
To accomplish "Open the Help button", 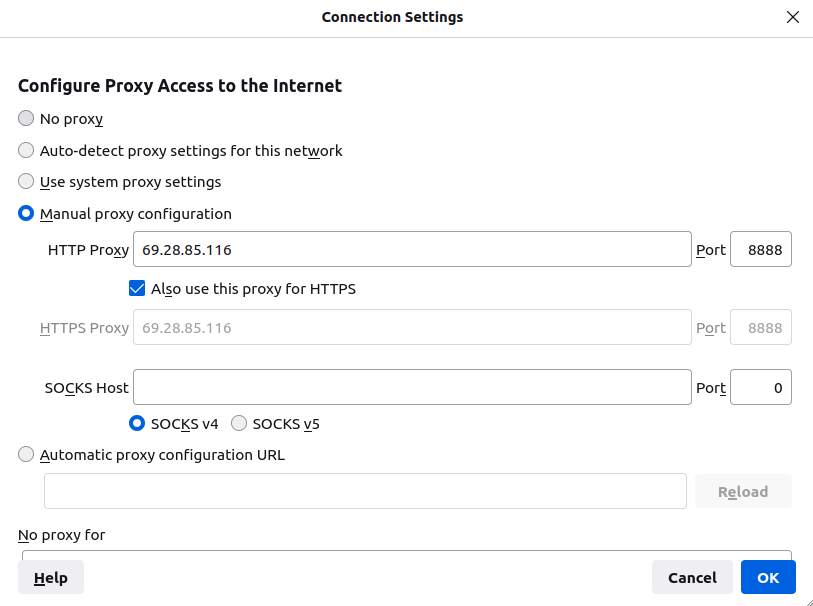I will (51, 577).
